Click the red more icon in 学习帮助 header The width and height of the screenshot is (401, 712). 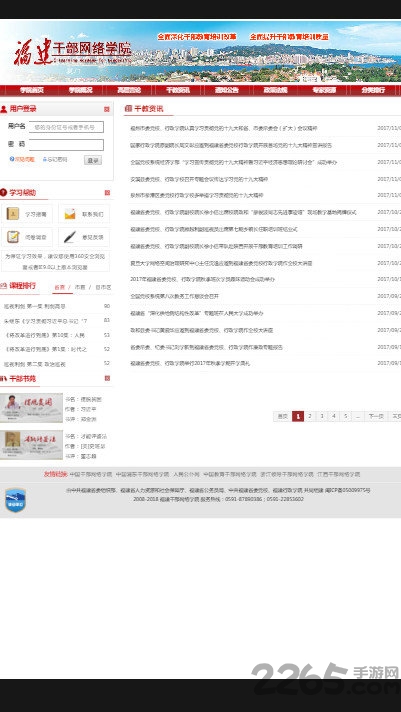[107, 193]
